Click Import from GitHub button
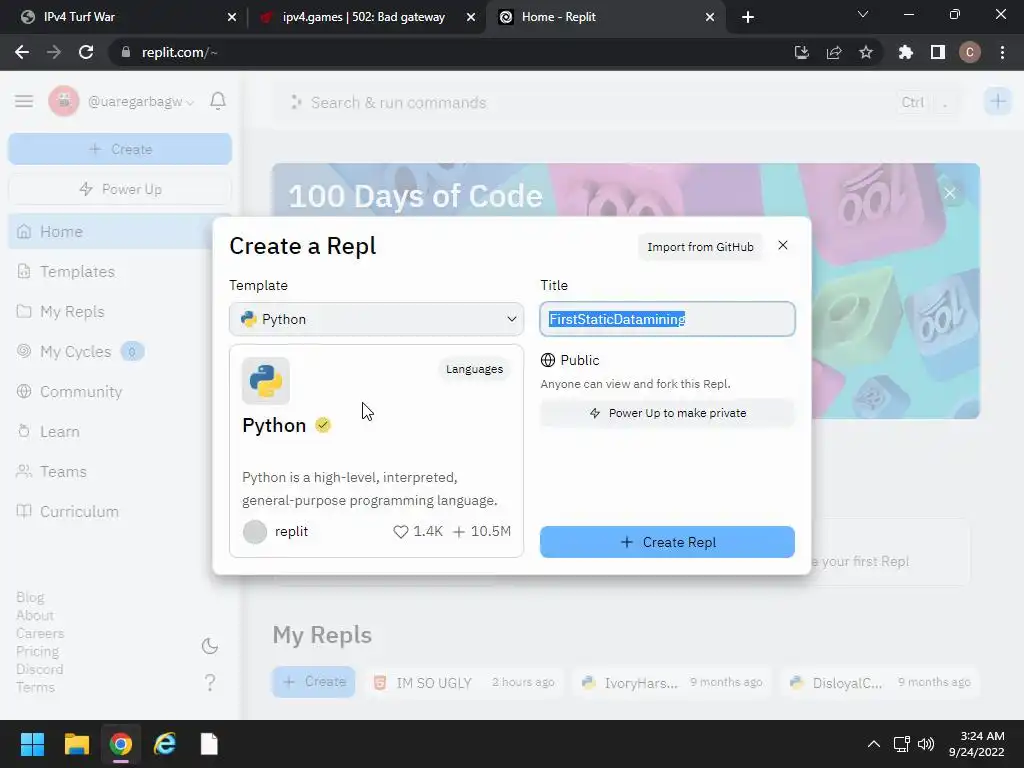Viewport: 1024px width, 768px height. pos(700,247)
